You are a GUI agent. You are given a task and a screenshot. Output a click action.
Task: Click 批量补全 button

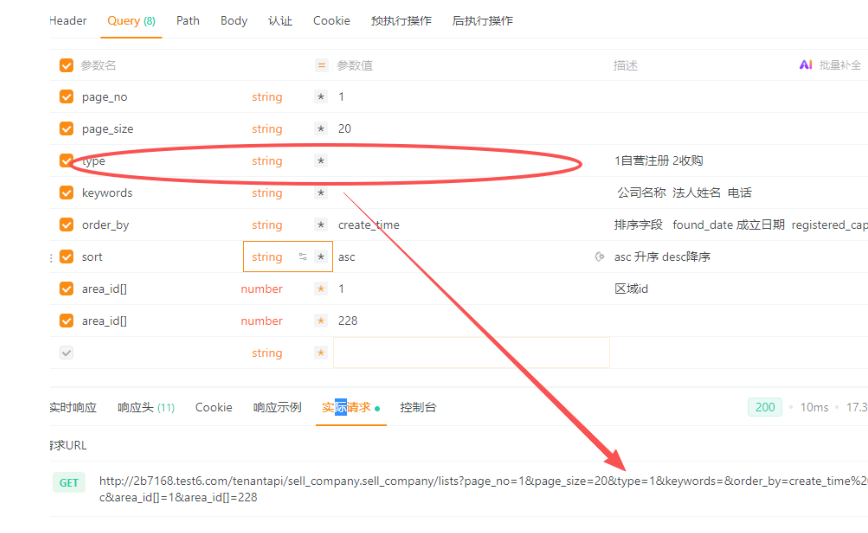click(x=840, y=65)
